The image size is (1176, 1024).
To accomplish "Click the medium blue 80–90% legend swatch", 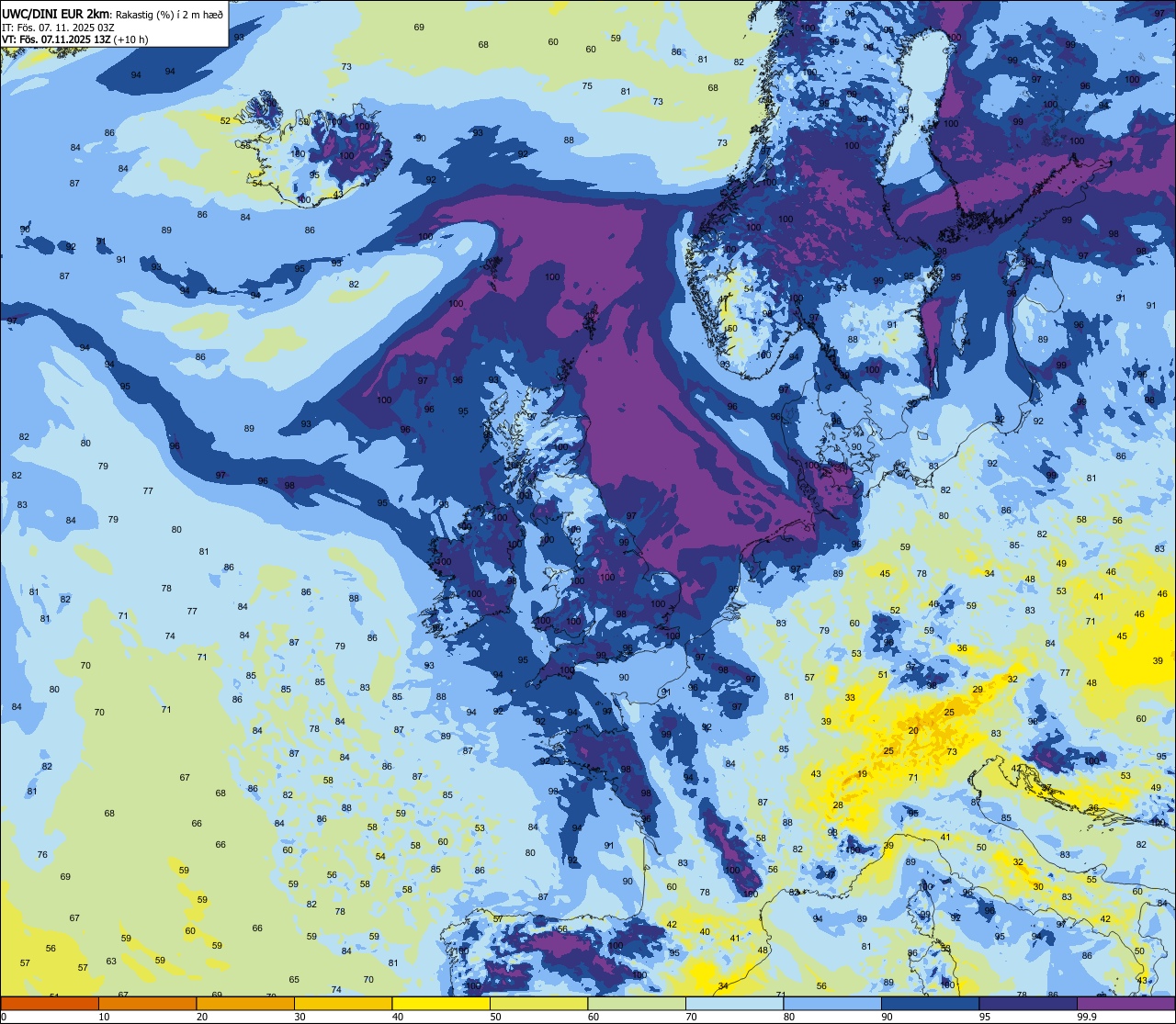I will tap(832, 1003).
